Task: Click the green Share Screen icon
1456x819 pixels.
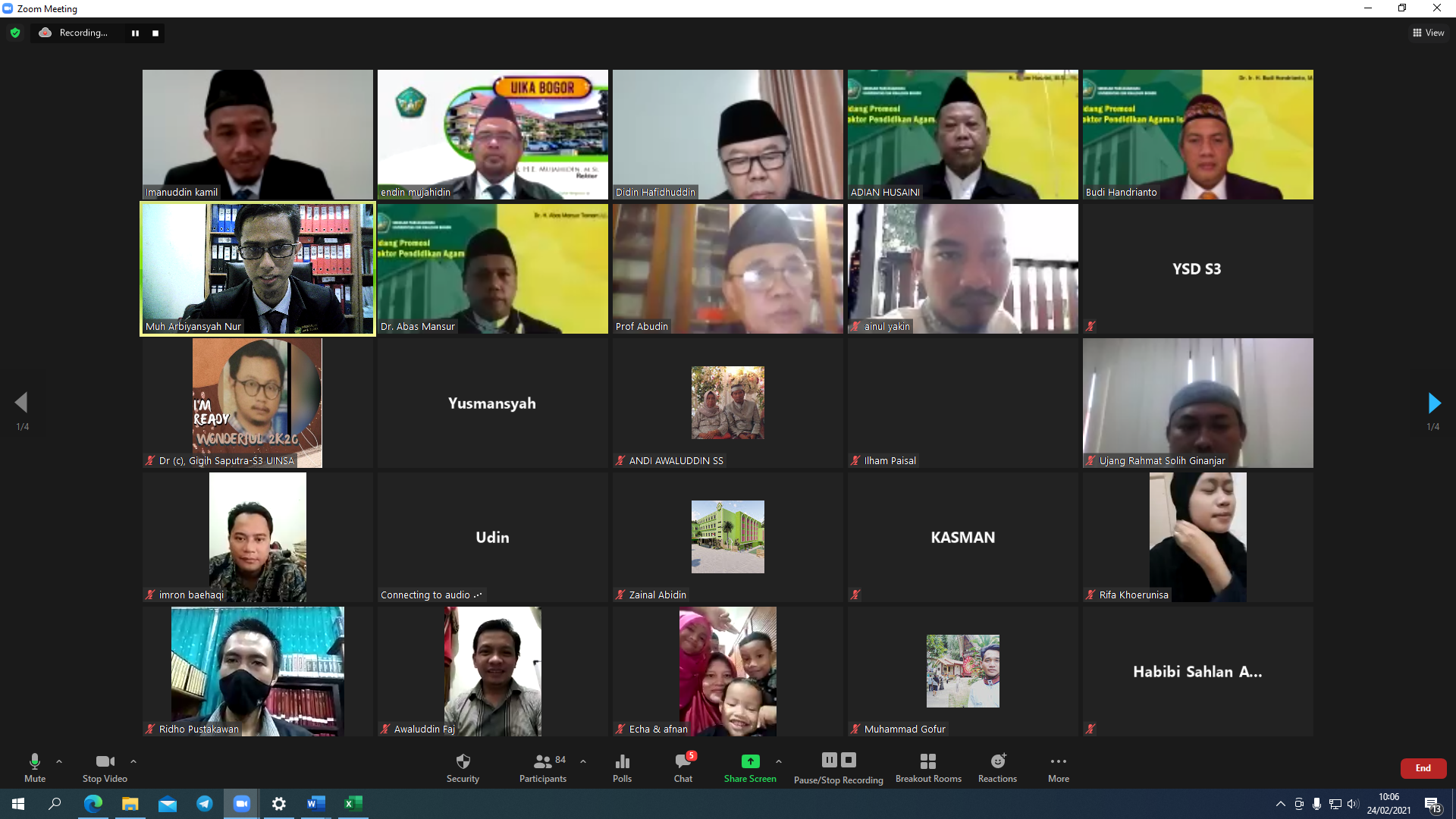Action: 749,761
